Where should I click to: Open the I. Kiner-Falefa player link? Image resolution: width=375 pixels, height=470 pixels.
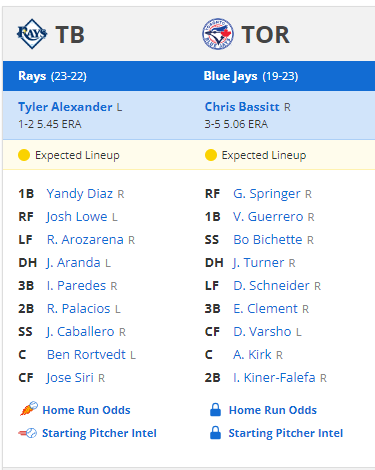[274, 378]
